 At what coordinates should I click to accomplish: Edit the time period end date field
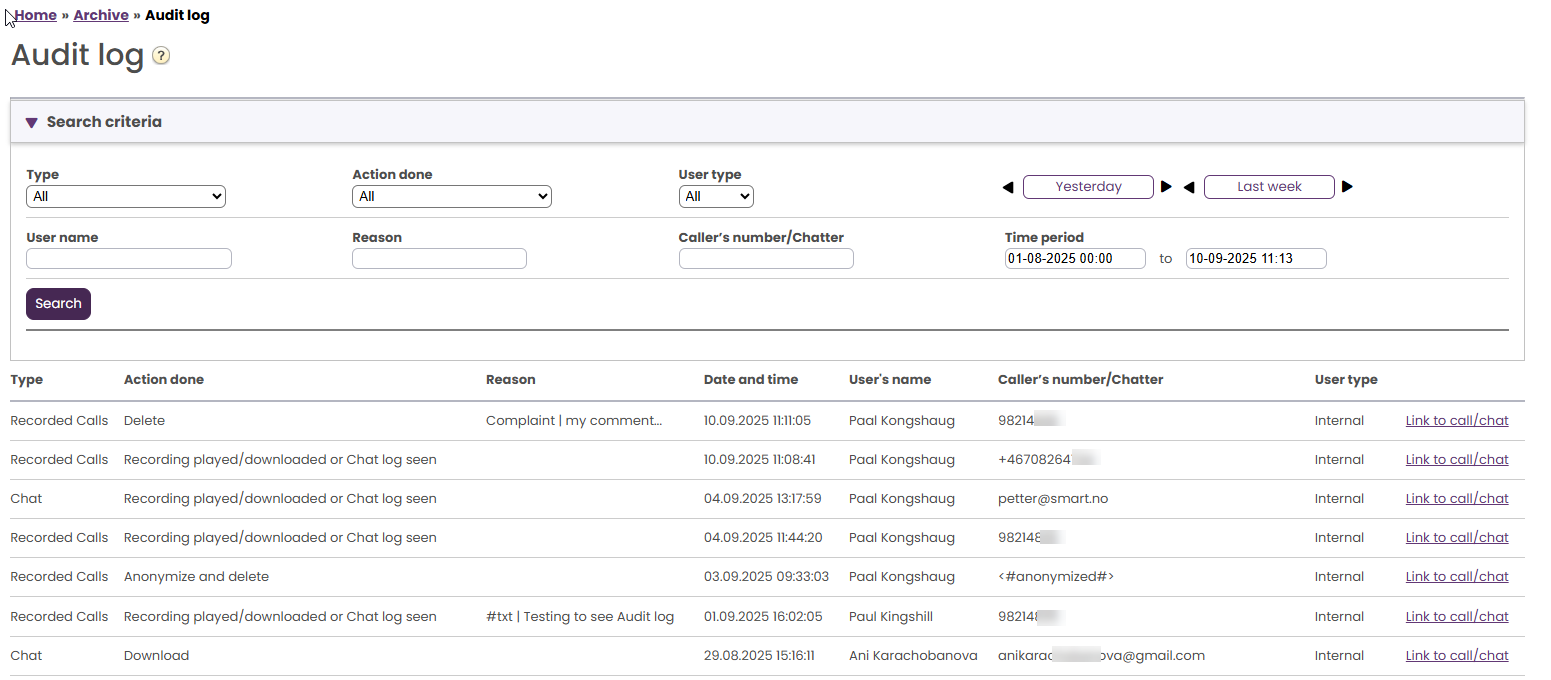click(x=1256, y=259)
